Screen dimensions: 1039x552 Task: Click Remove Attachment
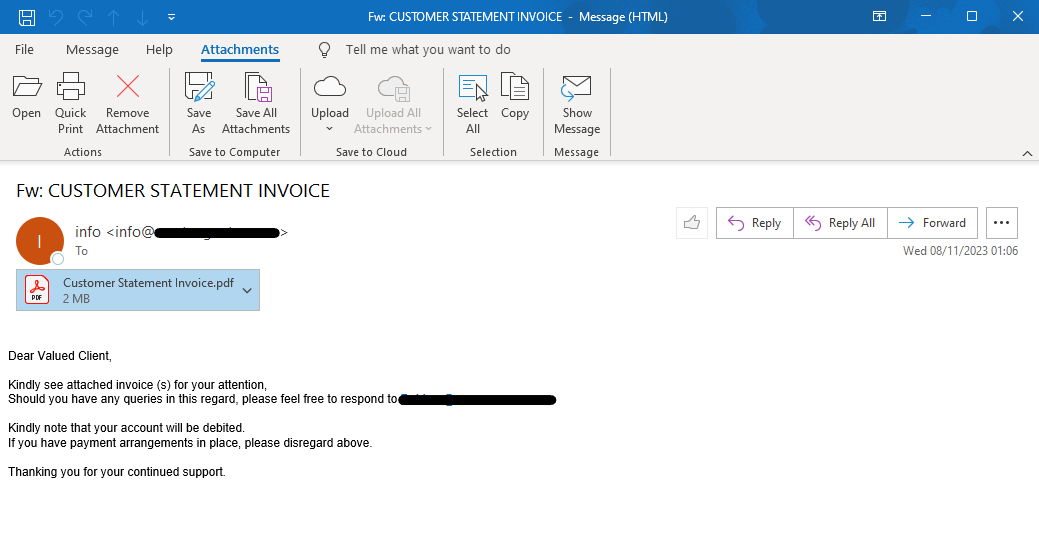pyautogui.click(x=127, y=103)
